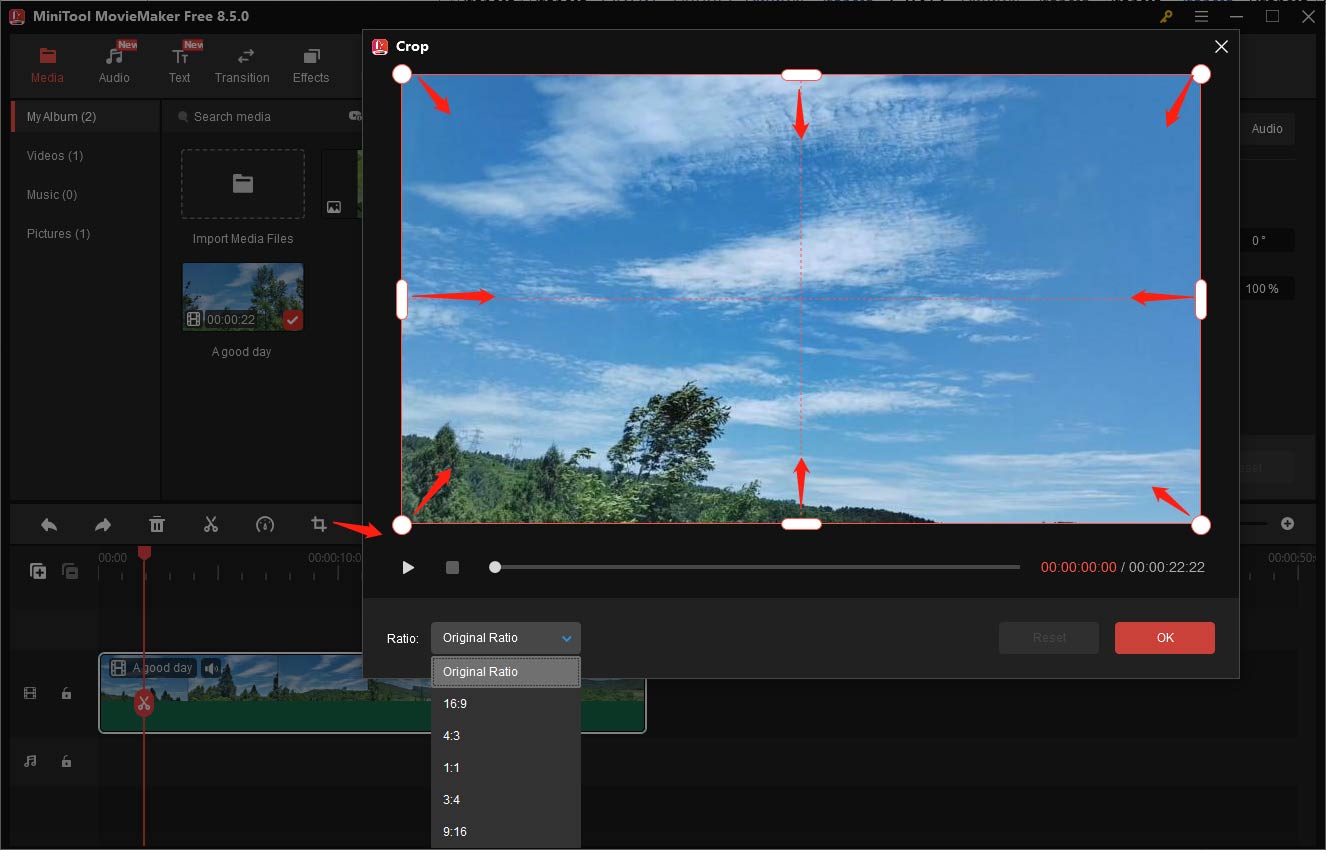Open the Ratio dropdown
The width and height of the screenshot is (1326, 850).
(x=505, y=637)
